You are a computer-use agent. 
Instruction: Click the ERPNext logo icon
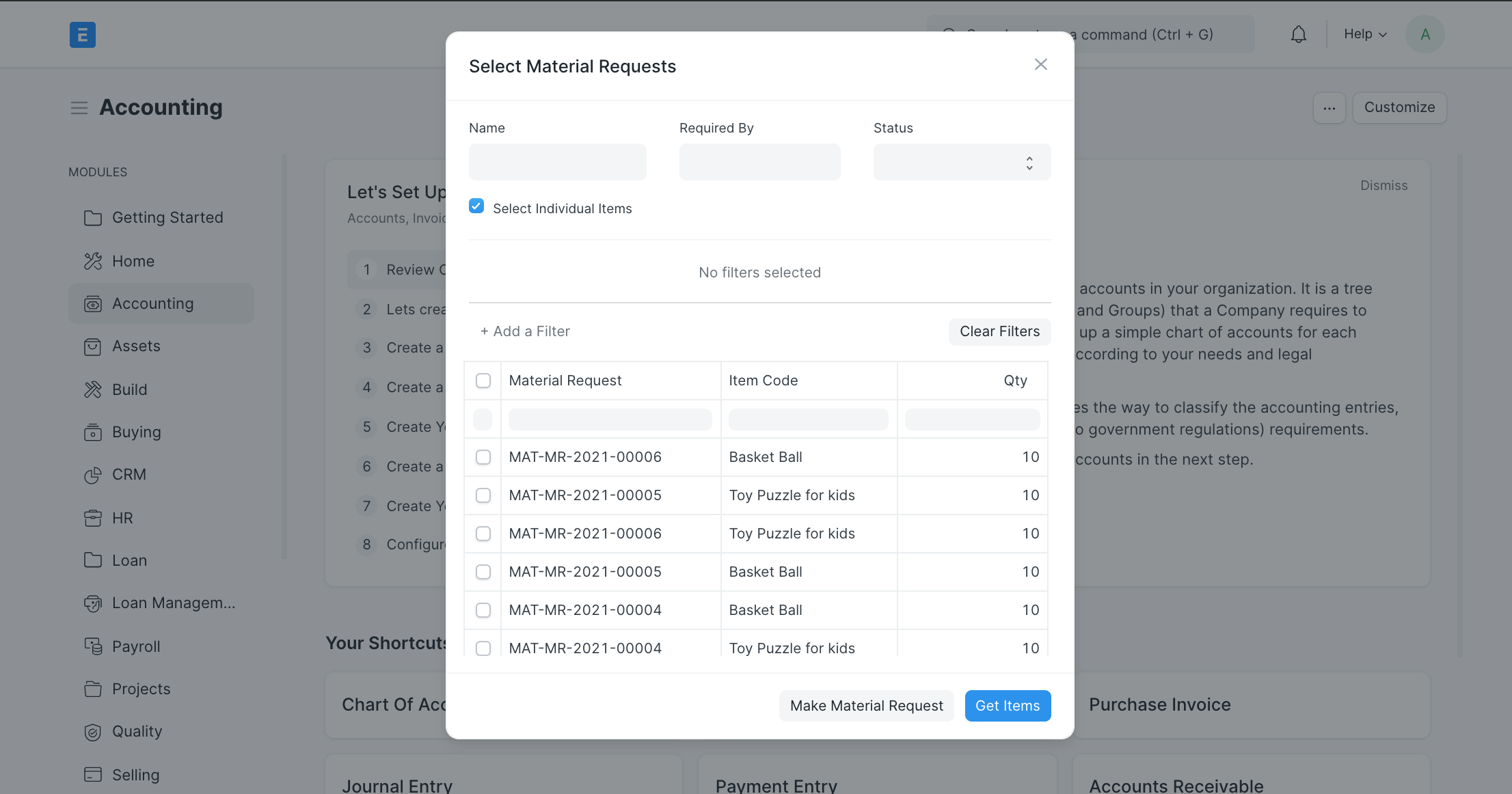[x=83, y=34]
